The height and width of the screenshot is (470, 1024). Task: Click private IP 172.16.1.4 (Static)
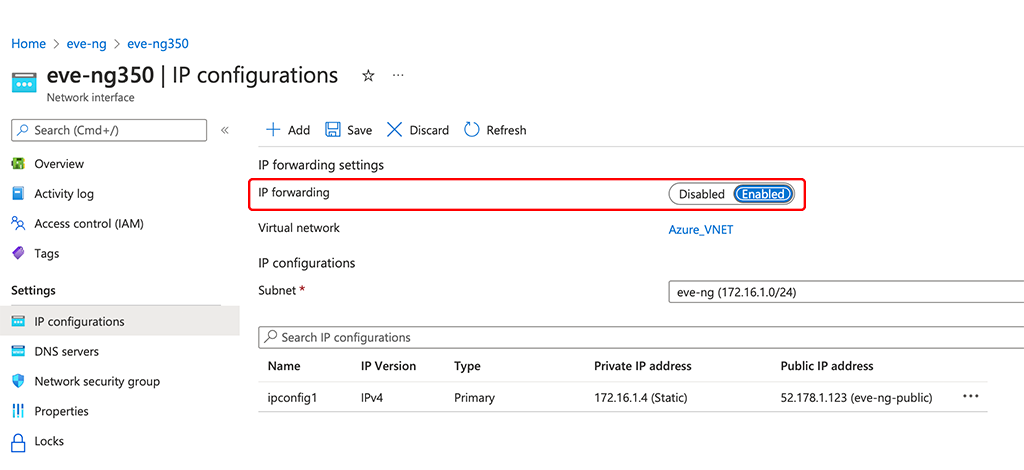[641, 397]
